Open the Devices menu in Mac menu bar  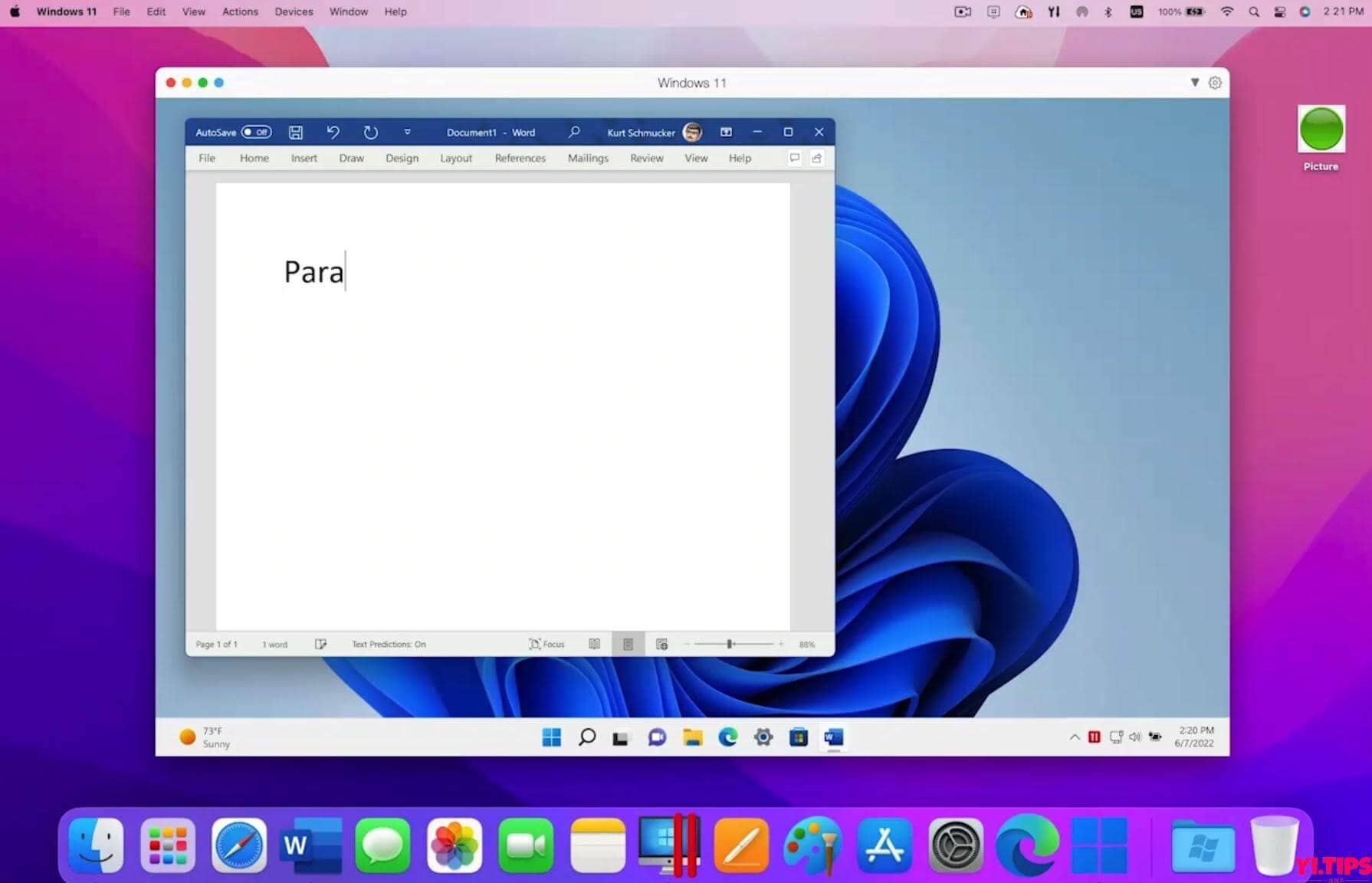click(294, 11)
